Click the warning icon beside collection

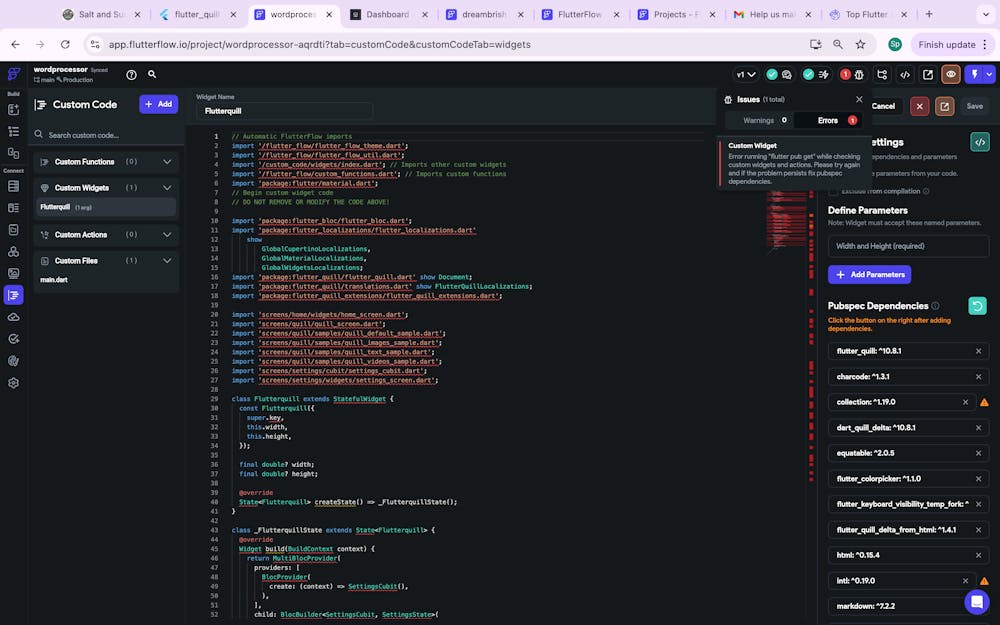984,402
